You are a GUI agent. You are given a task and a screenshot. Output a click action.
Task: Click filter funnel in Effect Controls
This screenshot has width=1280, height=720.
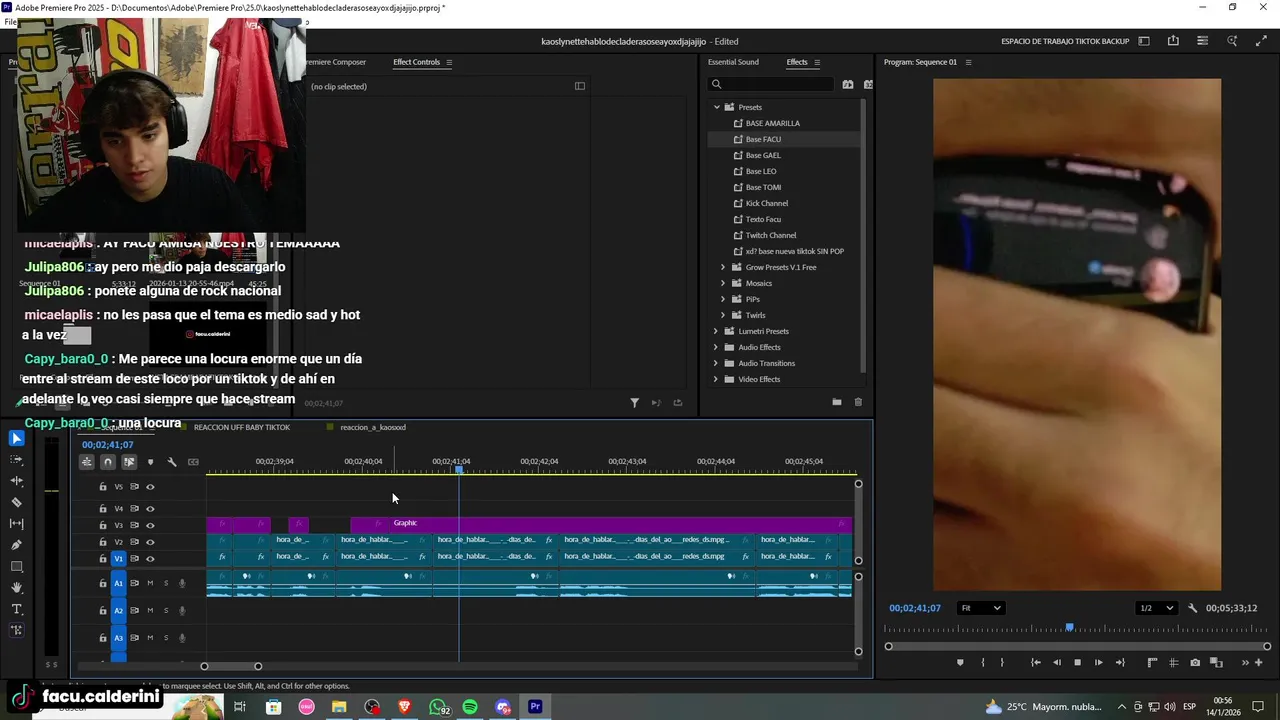point(634,403)
